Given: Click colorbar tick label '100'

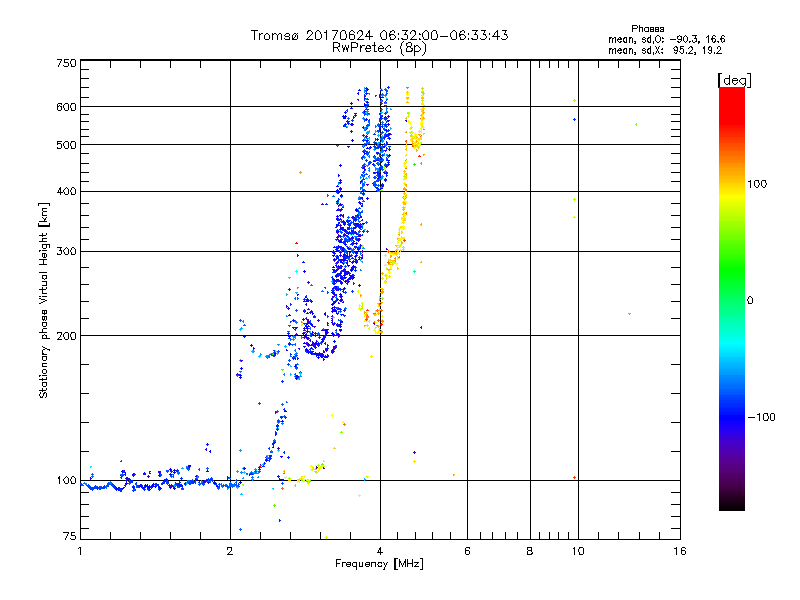Looking at the screenshot, I should (x=757, y=184).
